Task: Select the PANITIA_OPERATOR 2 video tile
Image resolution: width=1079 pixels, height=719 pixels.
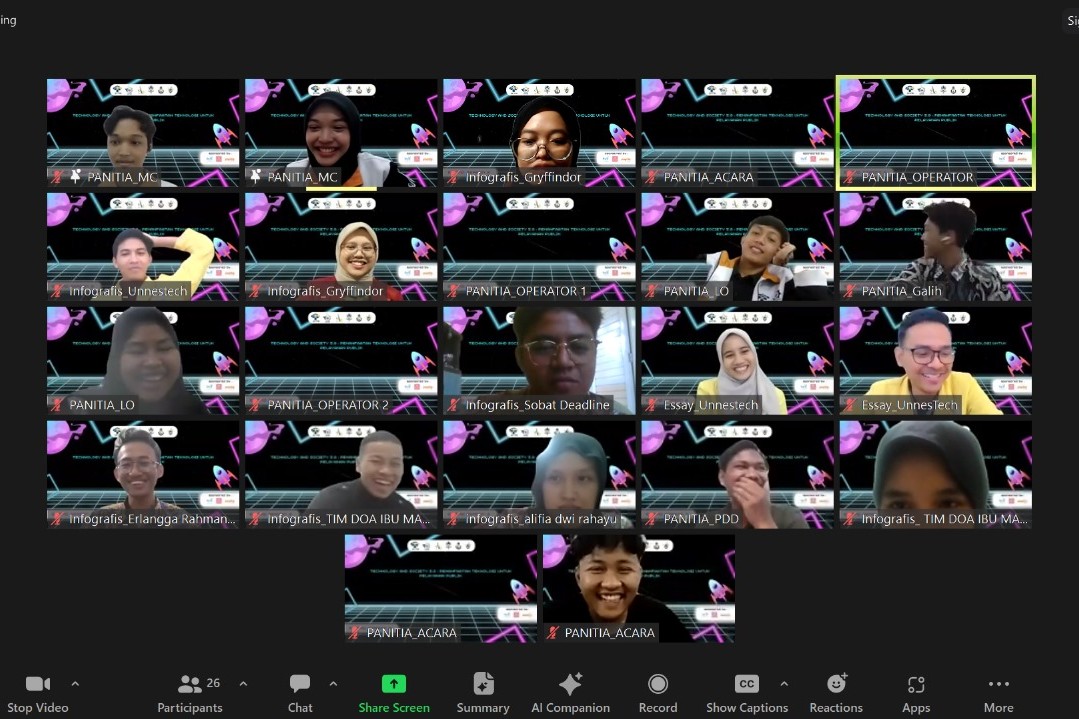Action: [341, 360]
